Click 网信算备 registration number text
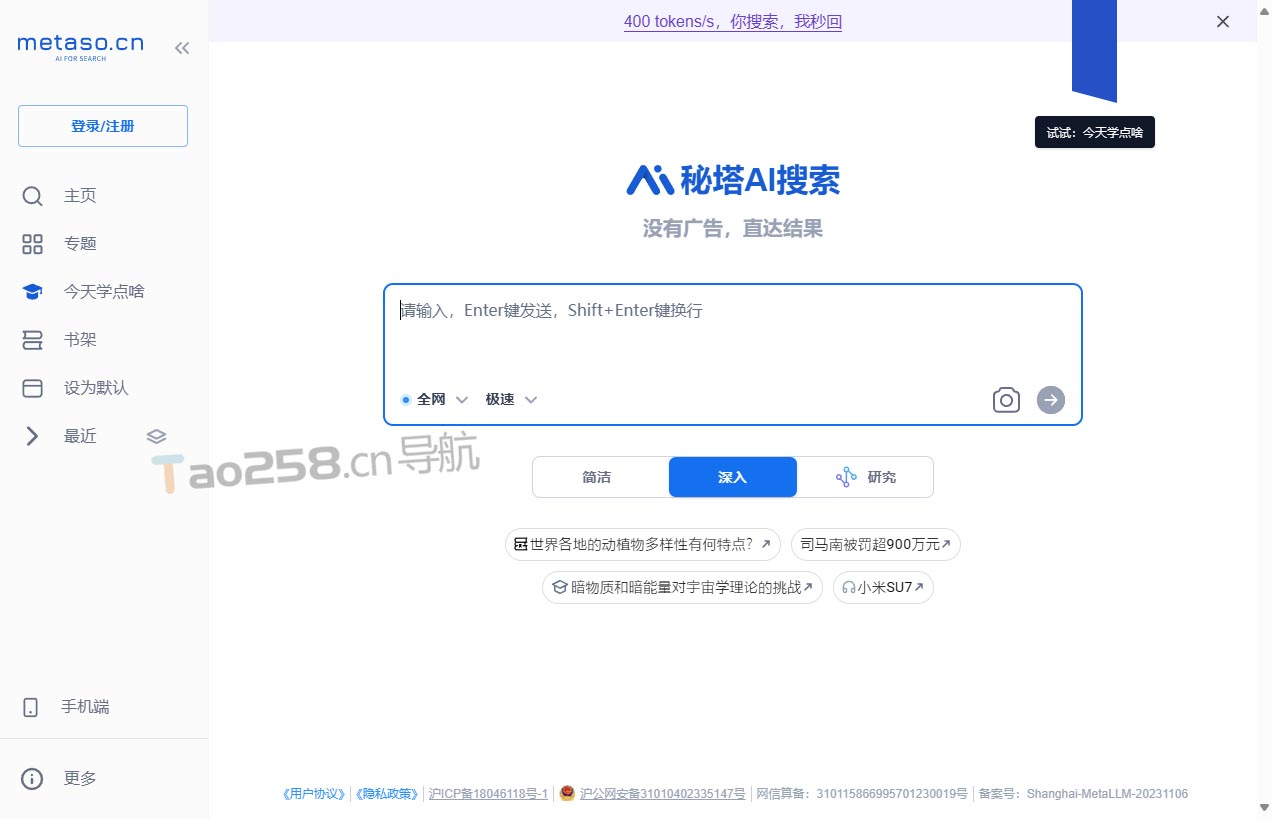The width and height of the screenshot is (1272, 819). 861,794
